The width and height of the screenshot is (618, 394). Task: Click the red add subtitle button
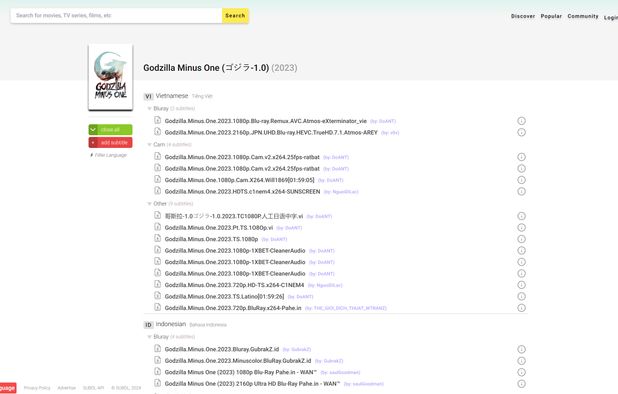[x=110, y=142]
